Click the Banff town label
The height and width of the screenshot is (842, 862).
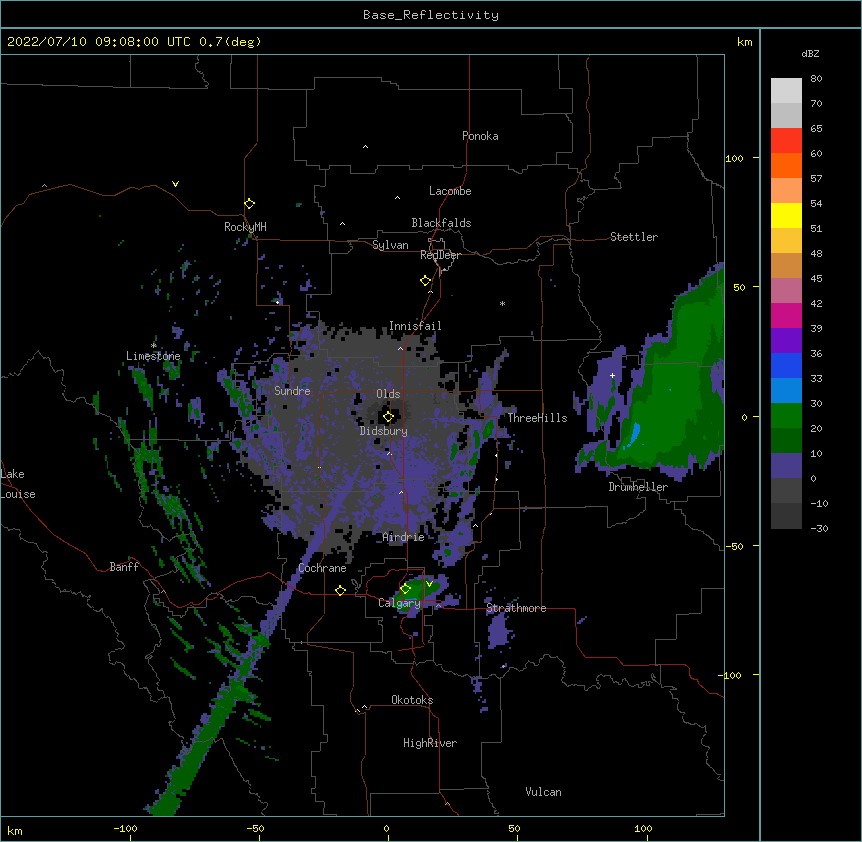(124, 567)
